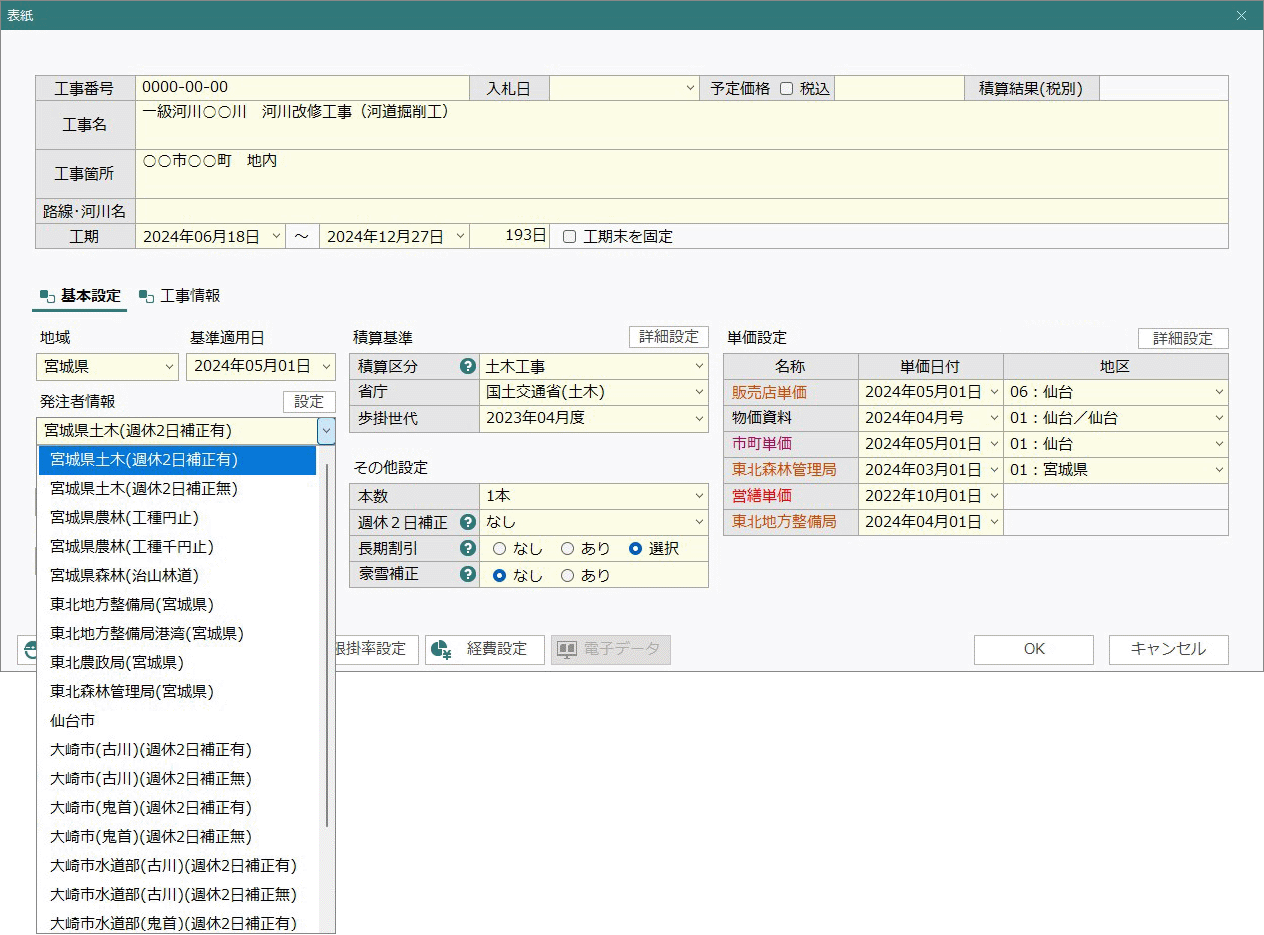Open the 地域 宮城県 dropdown
This screenshot has width=1264, height=935.
(169, 367)
